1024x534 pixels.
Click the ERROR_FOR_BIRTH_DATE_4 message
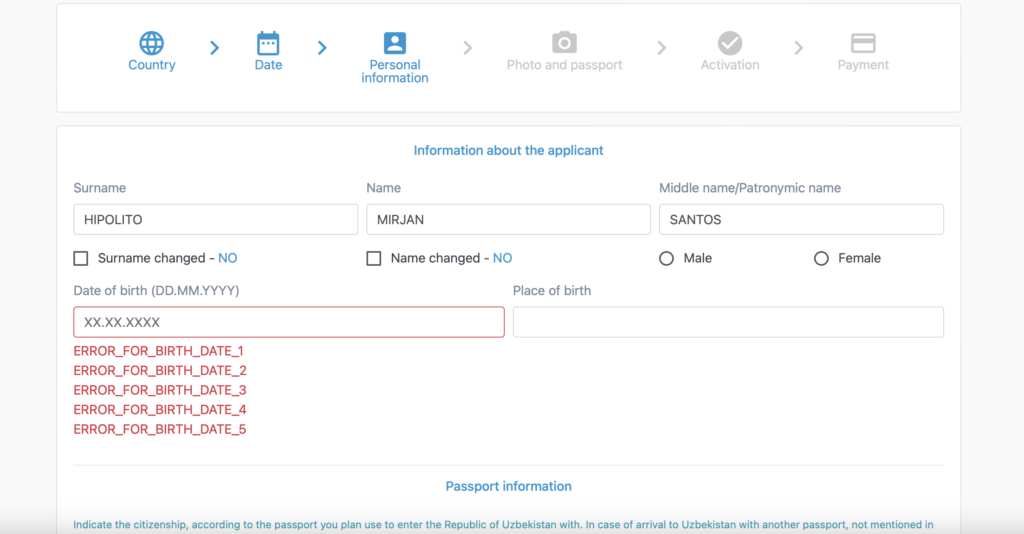click(160, 410)
